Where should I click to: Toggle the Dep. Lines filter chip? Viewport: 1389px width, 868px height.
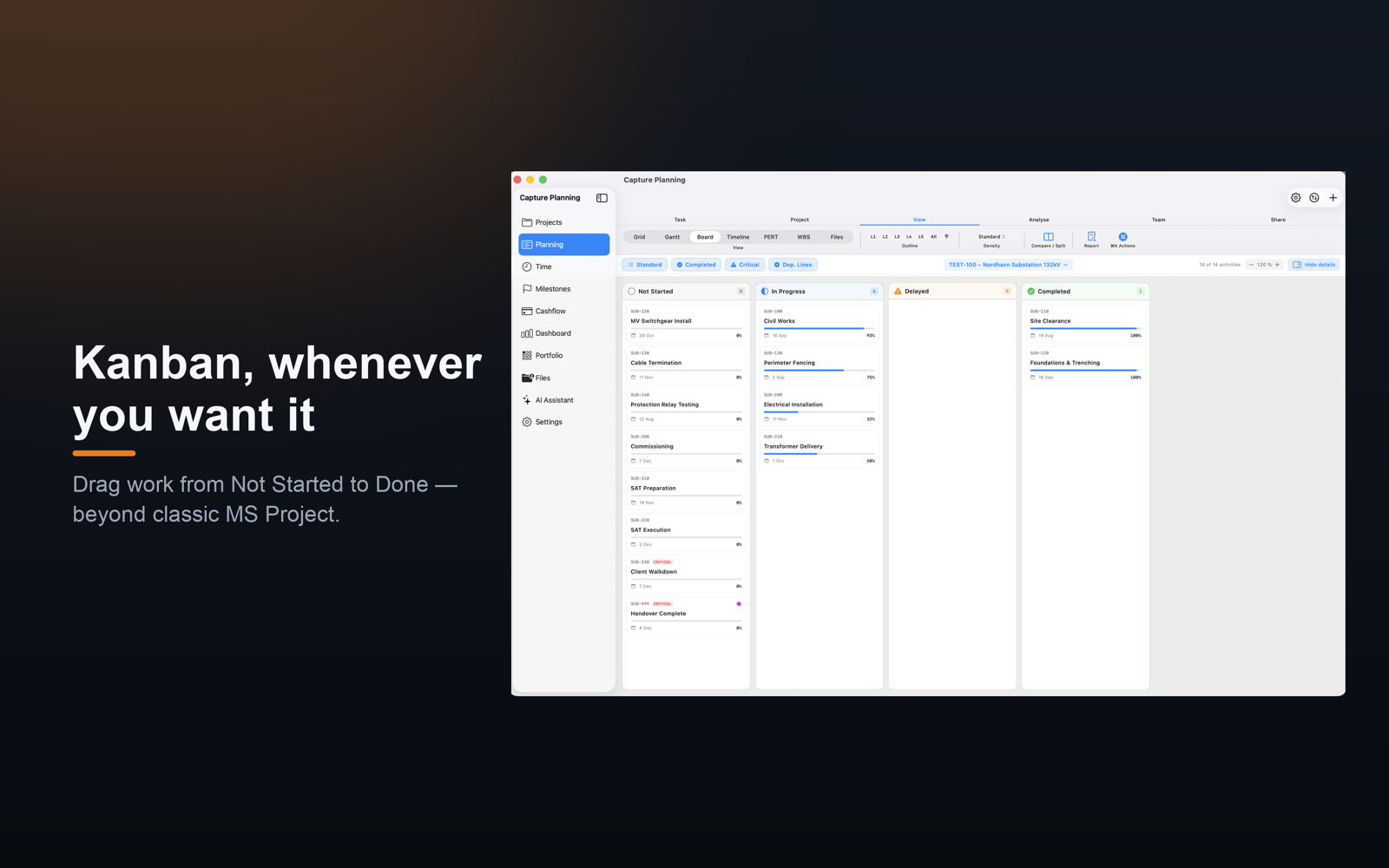793,265
